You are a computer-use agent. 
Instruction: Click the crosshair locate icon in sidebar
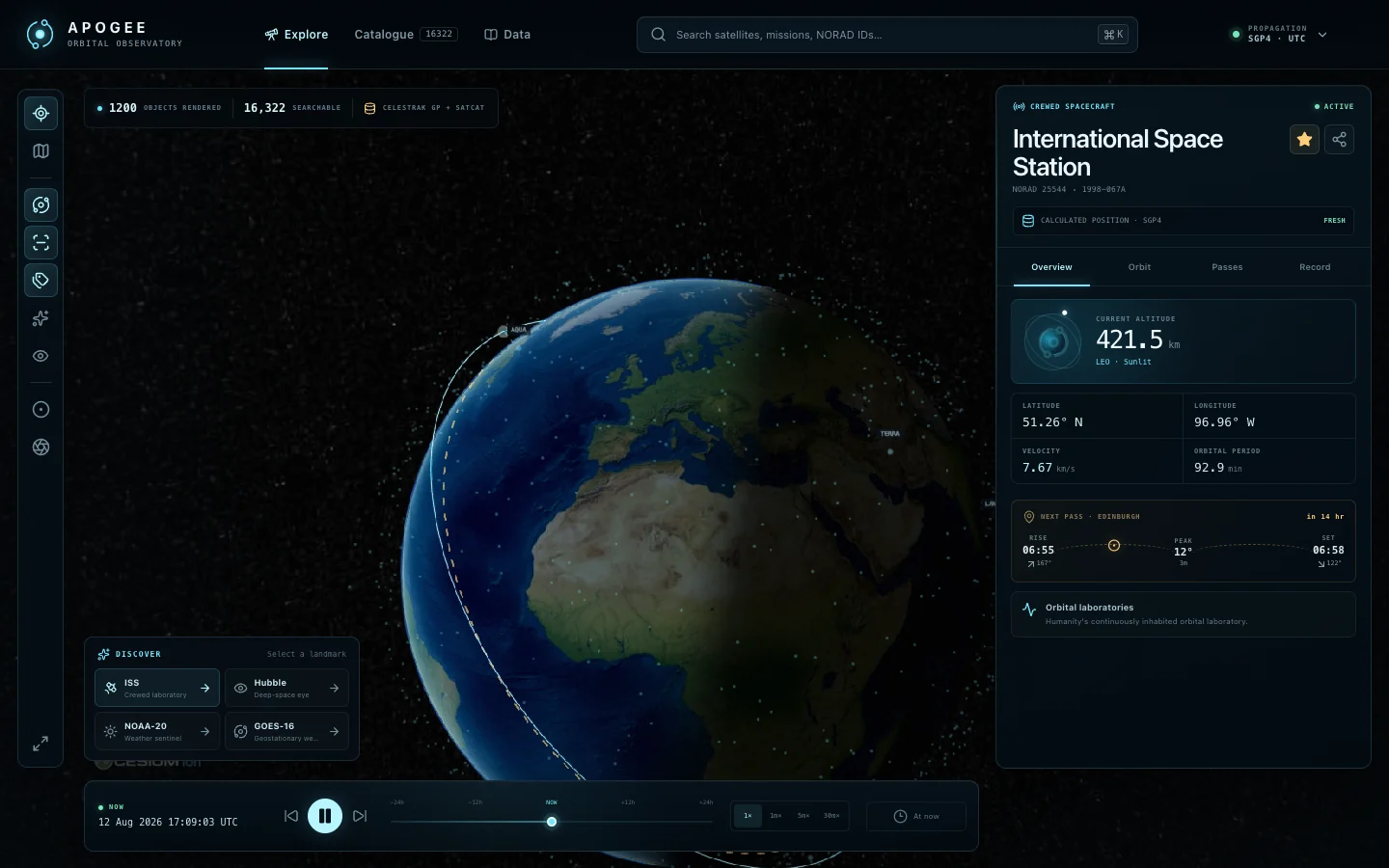[41, 113]
